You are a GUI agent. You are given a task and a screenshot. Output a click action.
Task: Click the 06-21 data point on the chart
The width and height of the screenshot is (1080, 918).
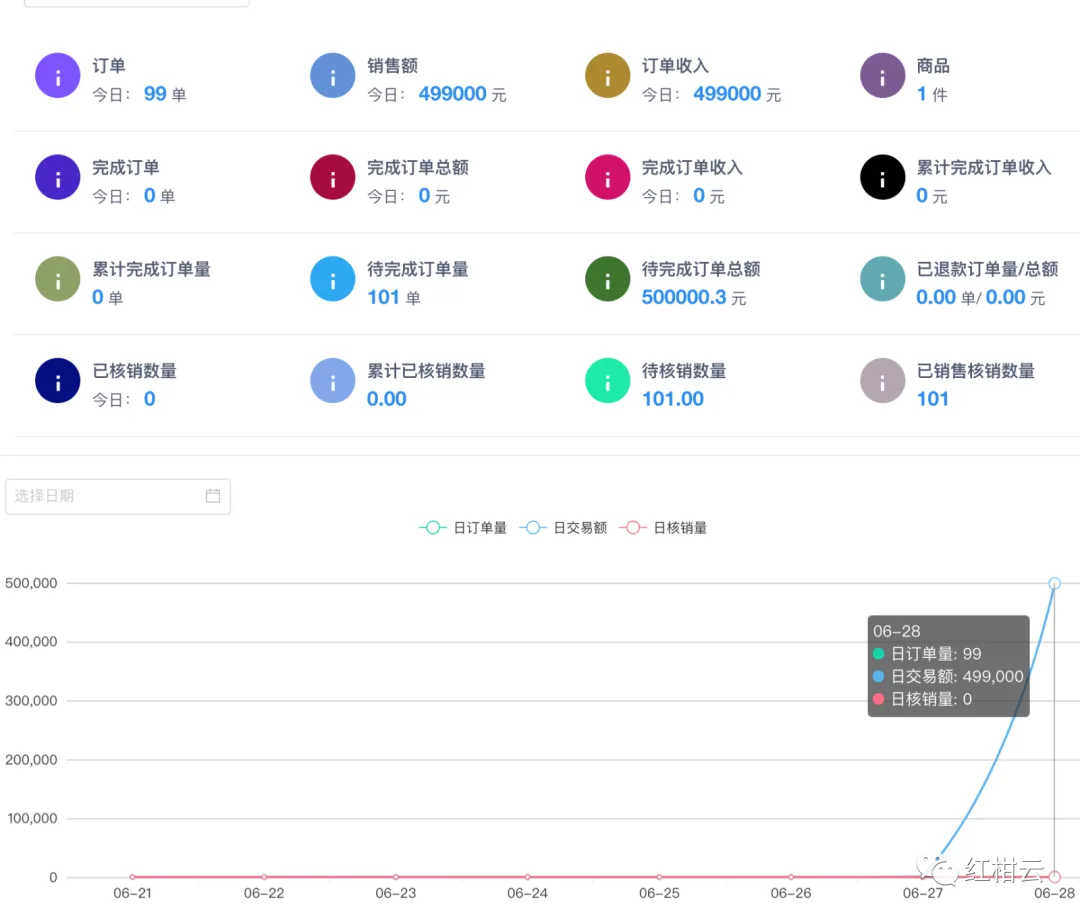point(132,877)
